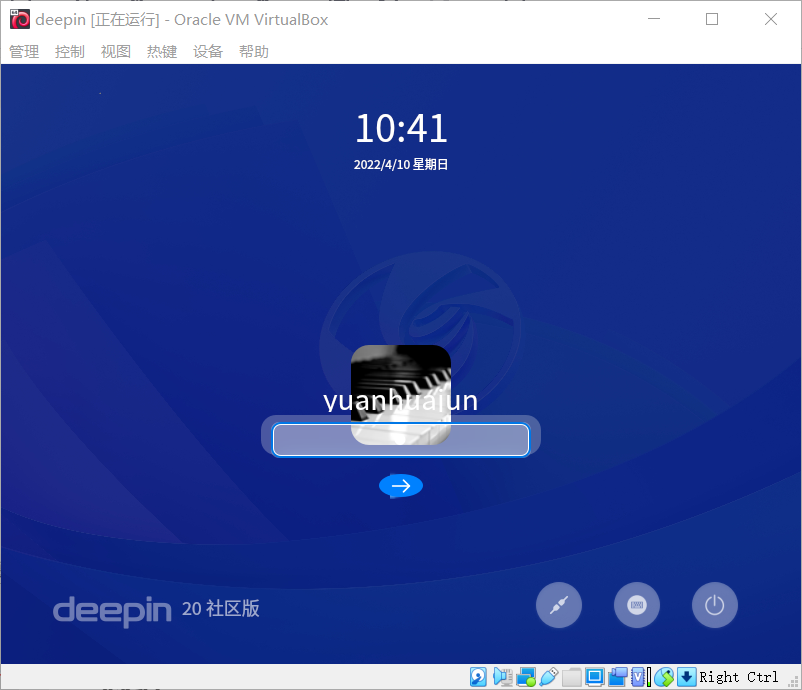Screen dimensions: 802x690
Task: Click the USB devices status icon
Action: (x=549, y=677)
